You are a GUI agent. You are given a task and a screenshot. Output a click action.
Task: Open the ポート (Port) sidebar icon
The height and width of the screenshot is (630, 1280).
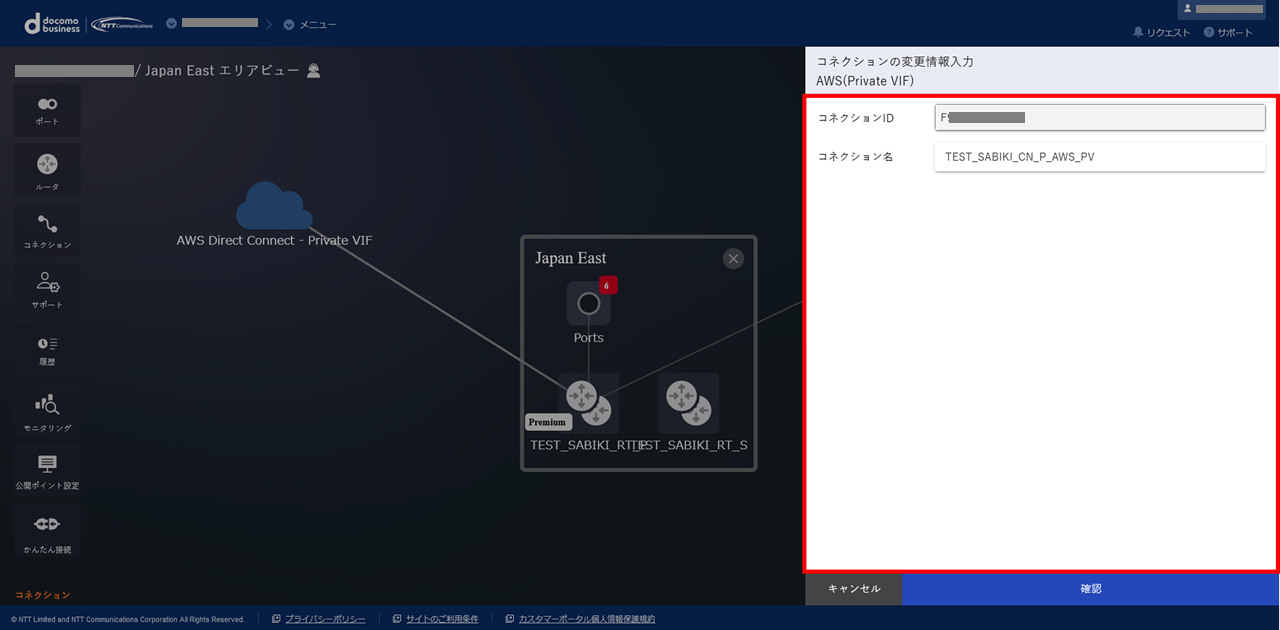(x=47, y=110)
